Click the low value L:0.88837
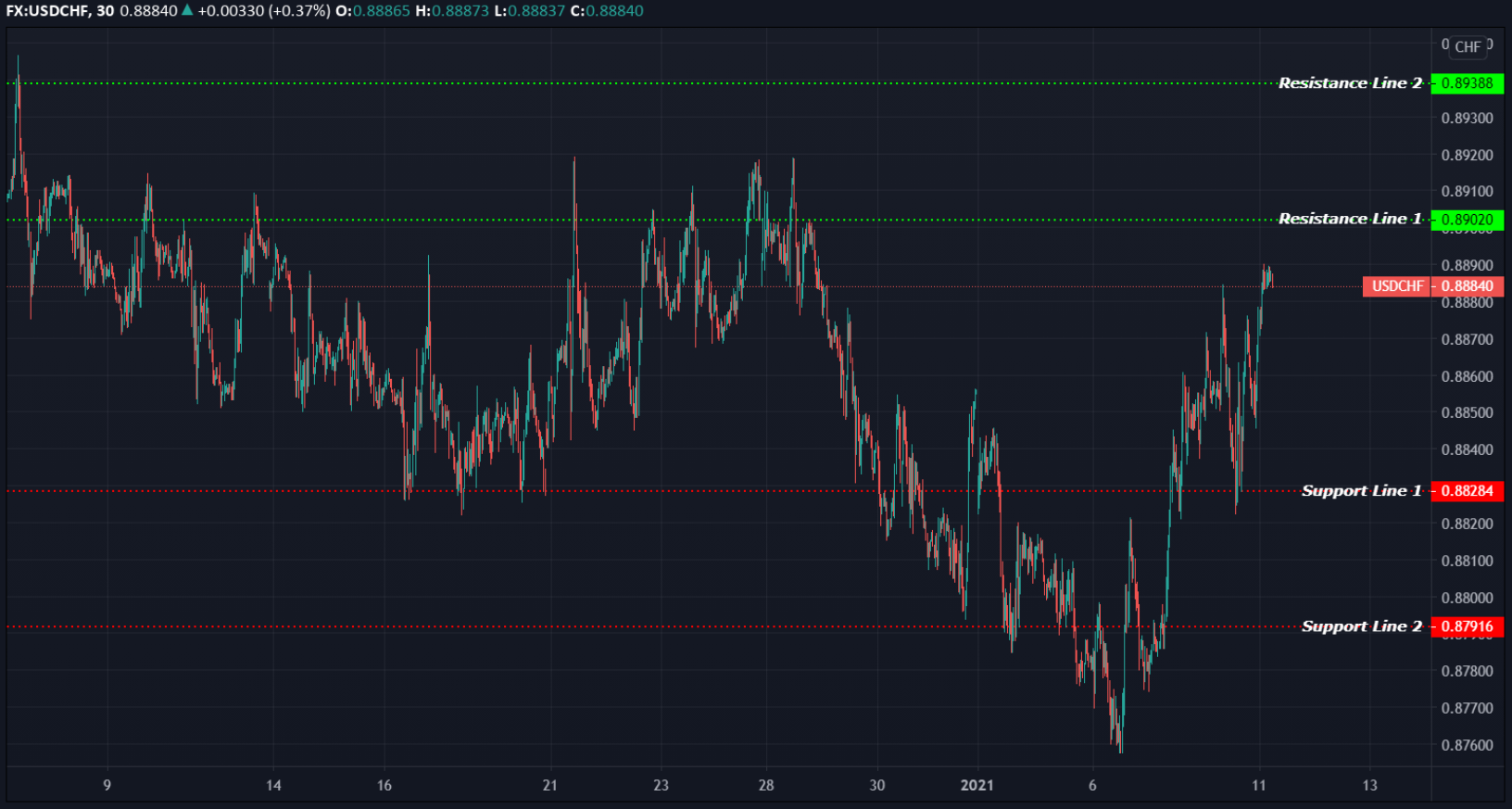Viewport: 1512px width, 809px height. click(529, 11)
